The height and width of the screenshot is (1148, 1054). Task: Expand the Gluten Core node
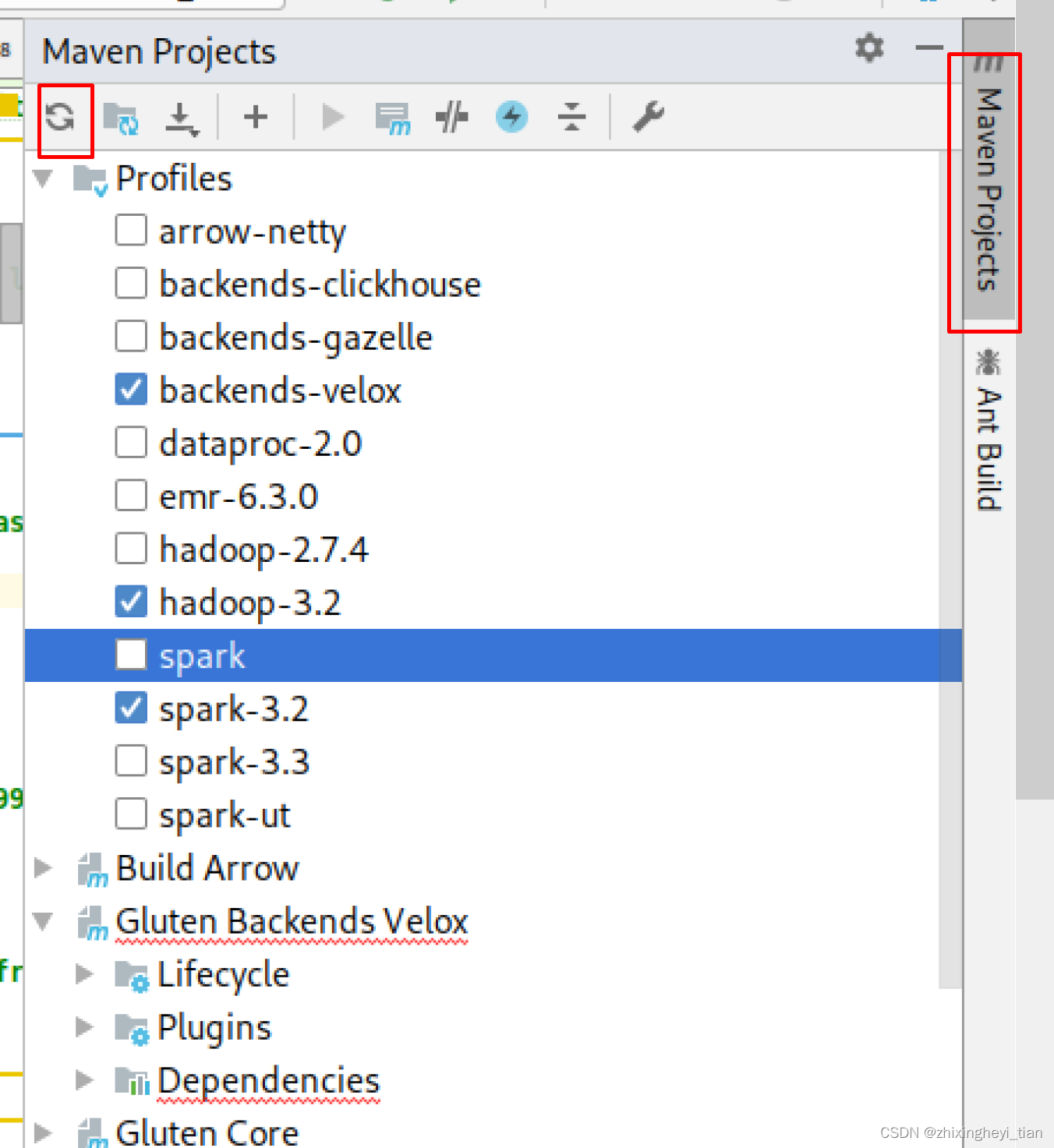pos(44,1133)
